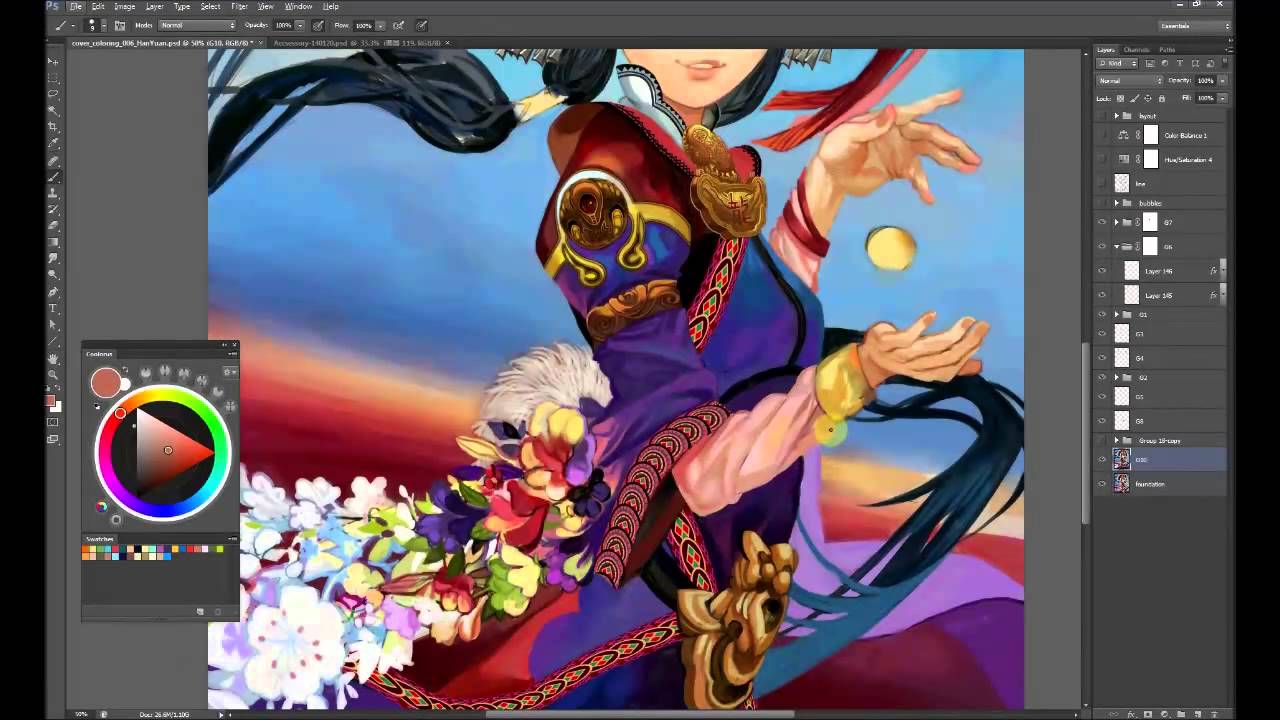The width and height of the screenshot is (1280, 720).
Task: Select the History Brush tool
Action: point(53,209)
